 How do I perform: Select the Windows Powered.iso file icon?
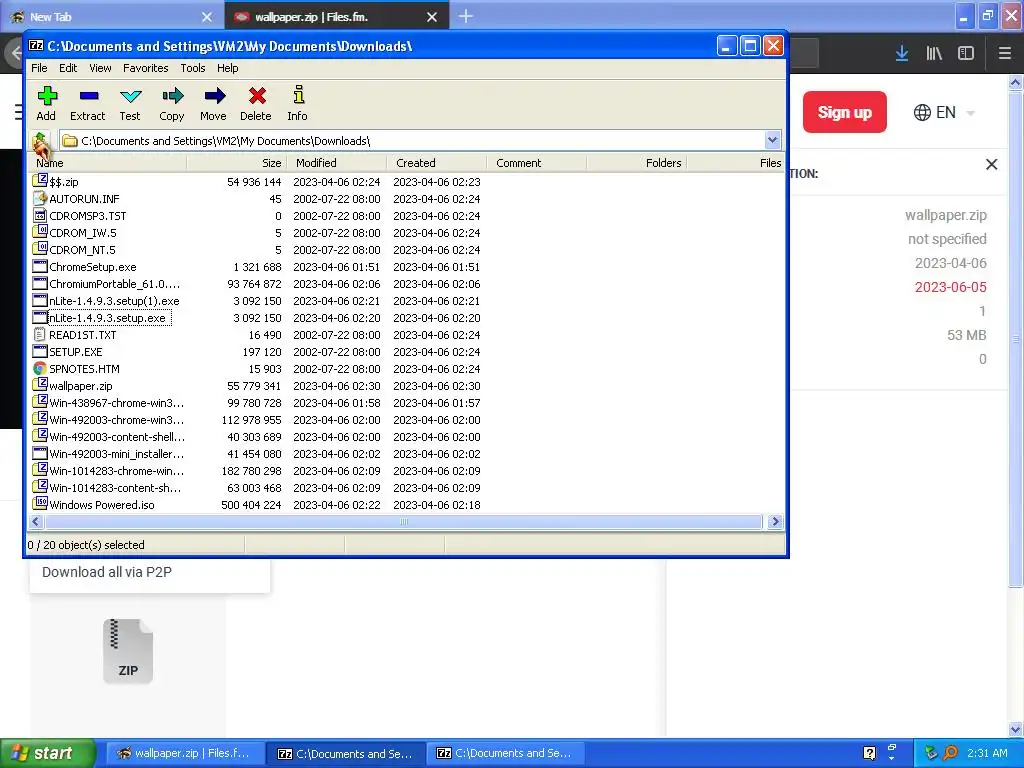coord(40,504)
